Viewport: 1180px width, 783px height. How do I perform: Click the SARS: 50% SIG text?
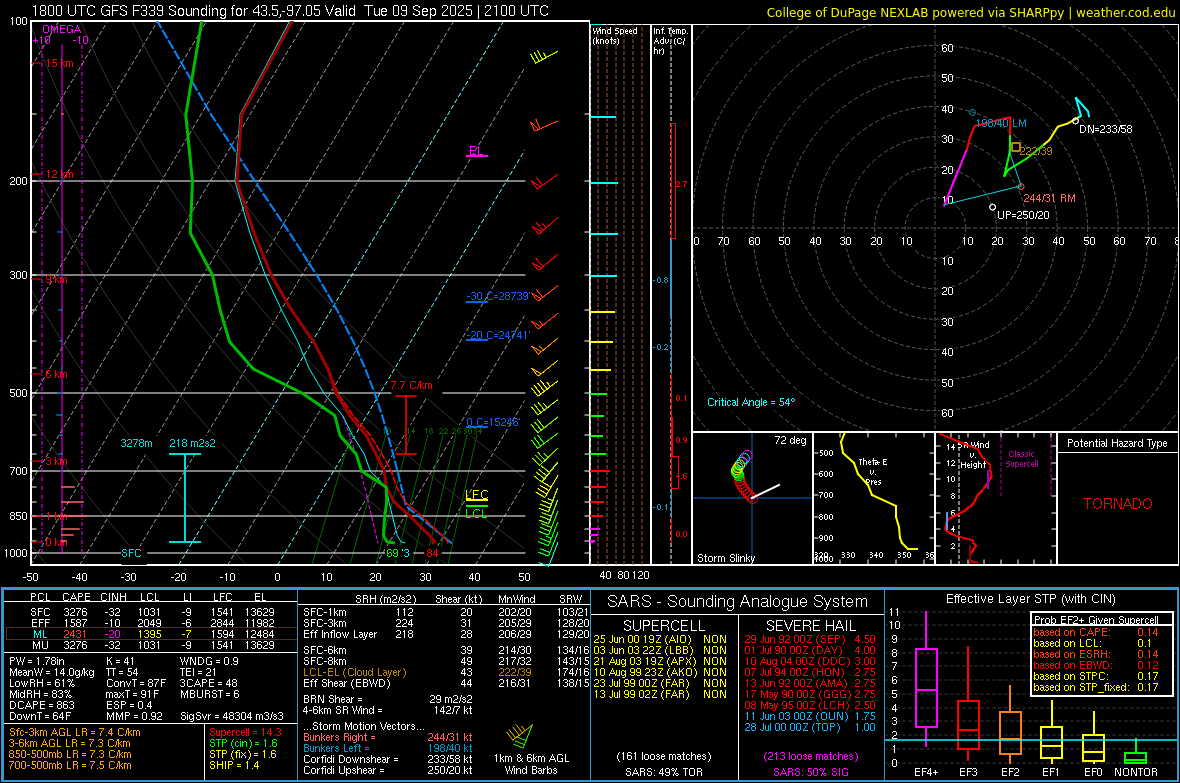point(810,772)
